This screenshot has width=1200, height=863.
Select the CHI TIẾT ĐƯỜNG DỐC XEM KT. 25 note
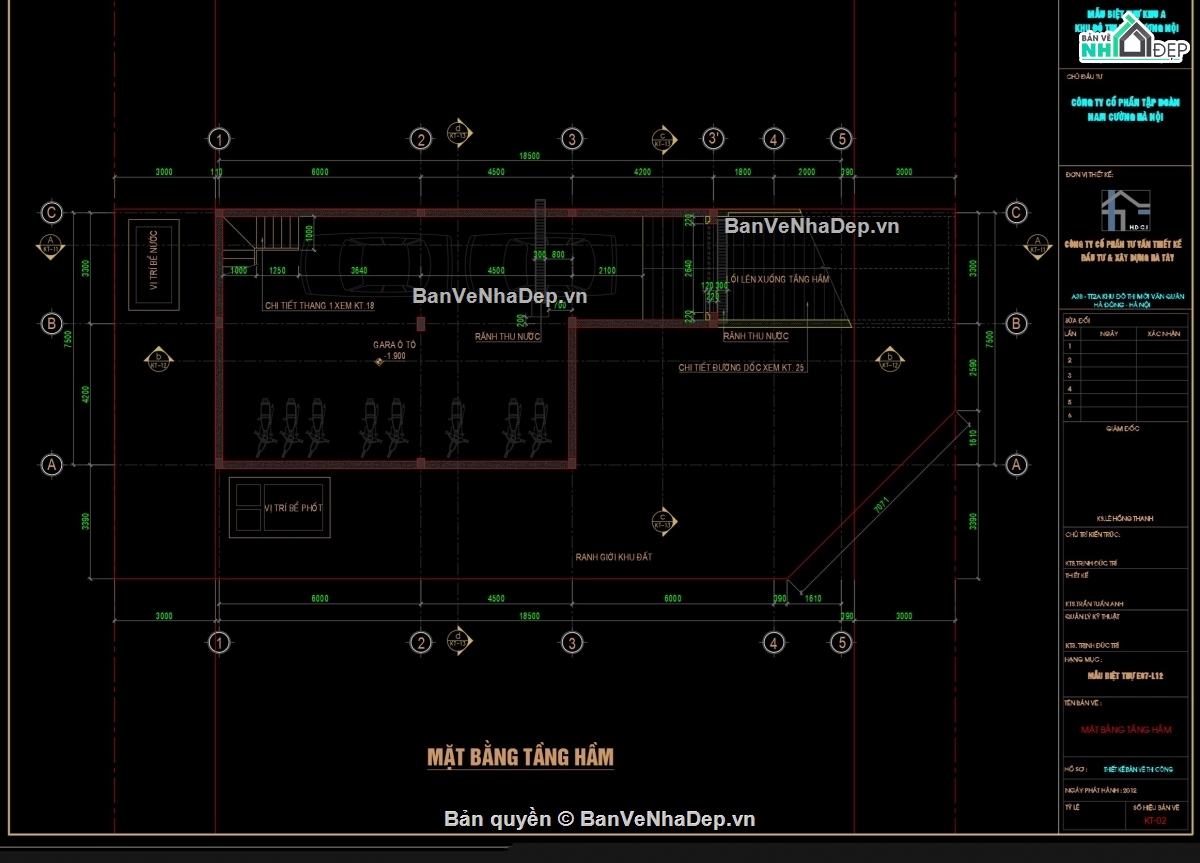[742, 368]
